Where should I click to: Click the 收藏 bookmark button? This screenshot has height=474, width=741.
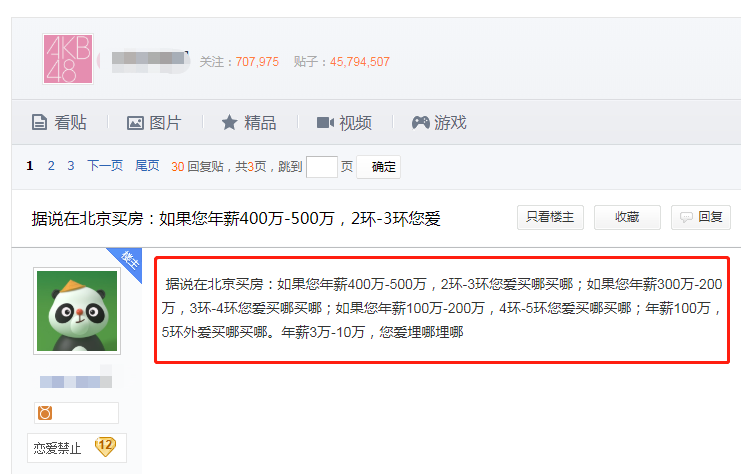(627, 217)
